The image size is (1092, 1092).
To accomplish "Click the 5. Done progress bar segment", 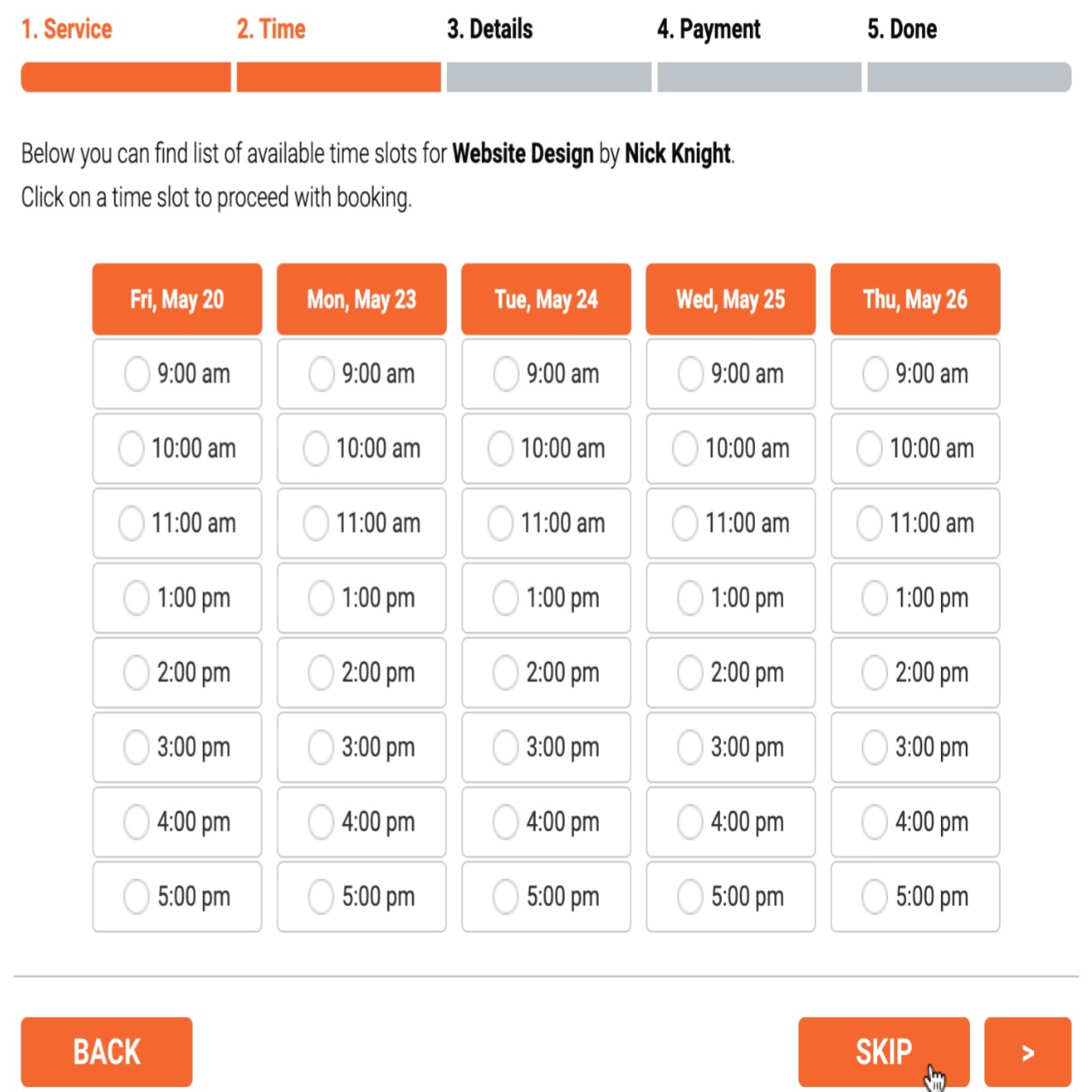I will [969, 77].
